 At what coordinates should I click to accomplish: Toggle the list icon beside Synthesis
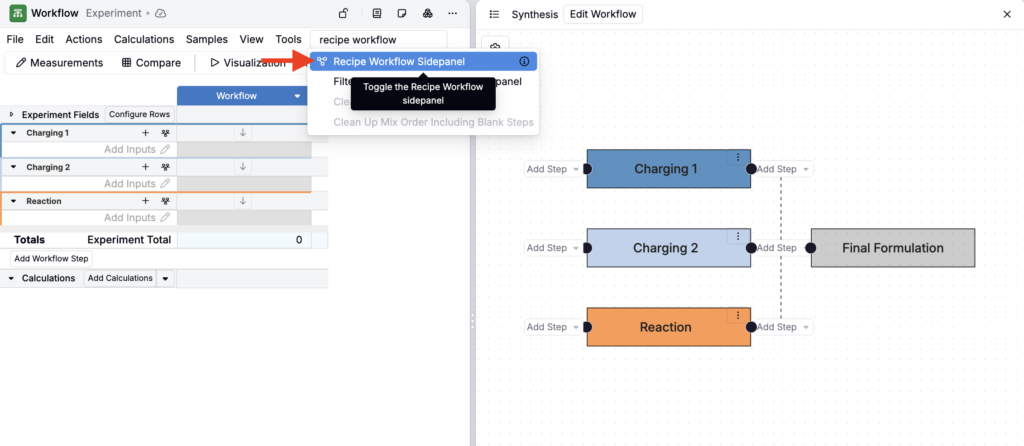pyautogui.click(x=494, y=14)
